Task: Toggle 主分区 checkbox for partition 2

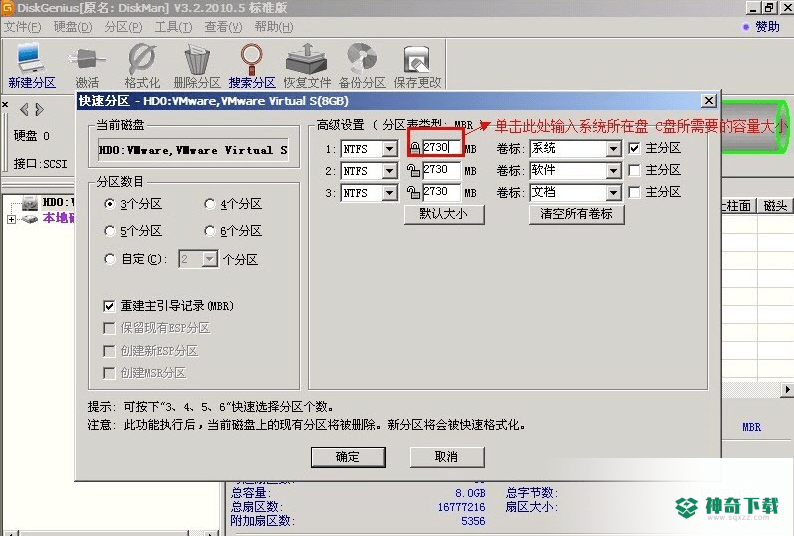Action: 634,170
